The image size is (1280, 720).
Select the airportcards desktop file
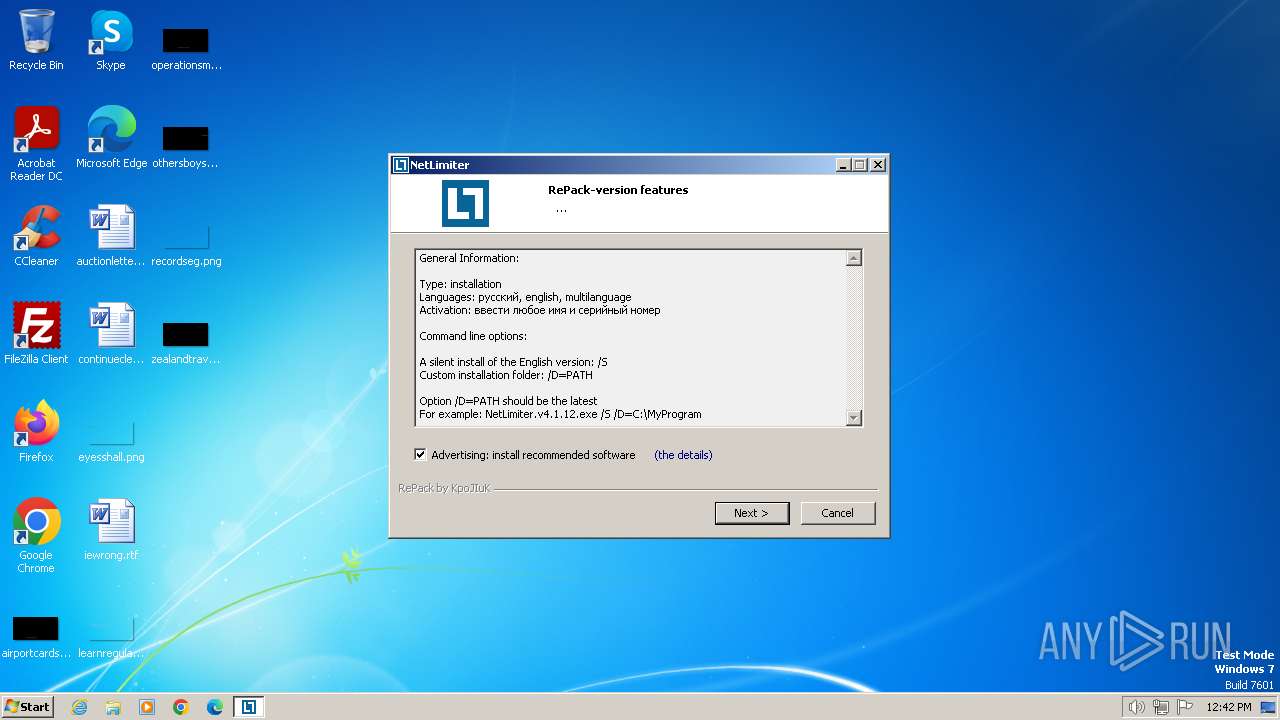click(x=36, y=637)
